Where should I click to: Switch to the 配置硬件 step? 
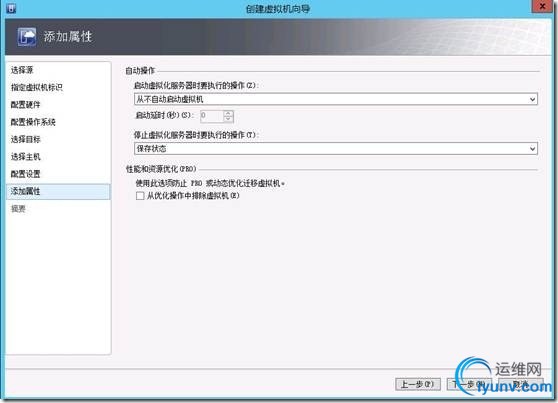pos(26,105)
